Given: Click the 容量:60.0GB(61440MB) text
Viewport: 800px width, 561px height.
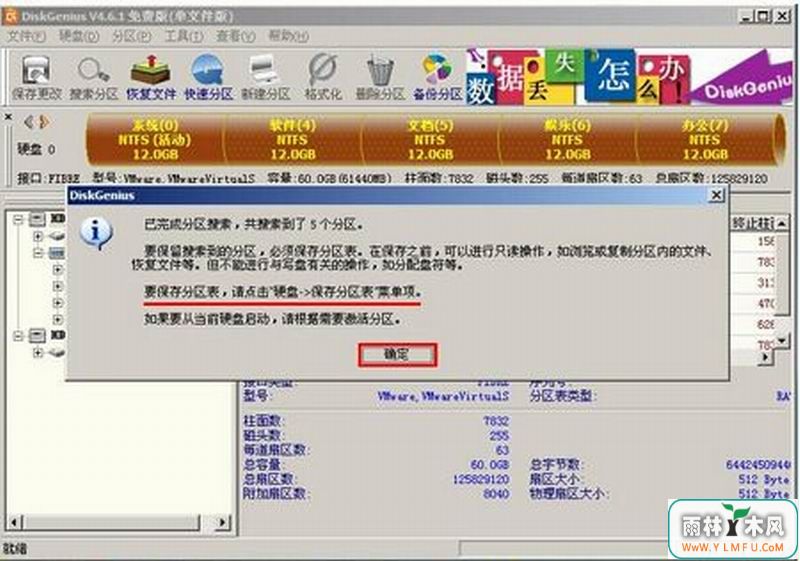Looking at the screenshot, I should tap(330, 178).
